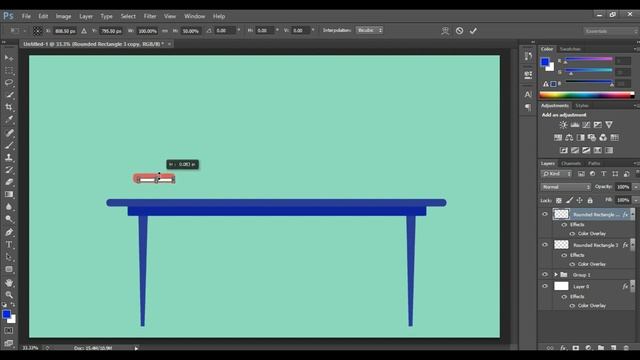This screenshot has width=640, height=360.
Task: Toggle lock all for the layer
Action: [590, 200]
